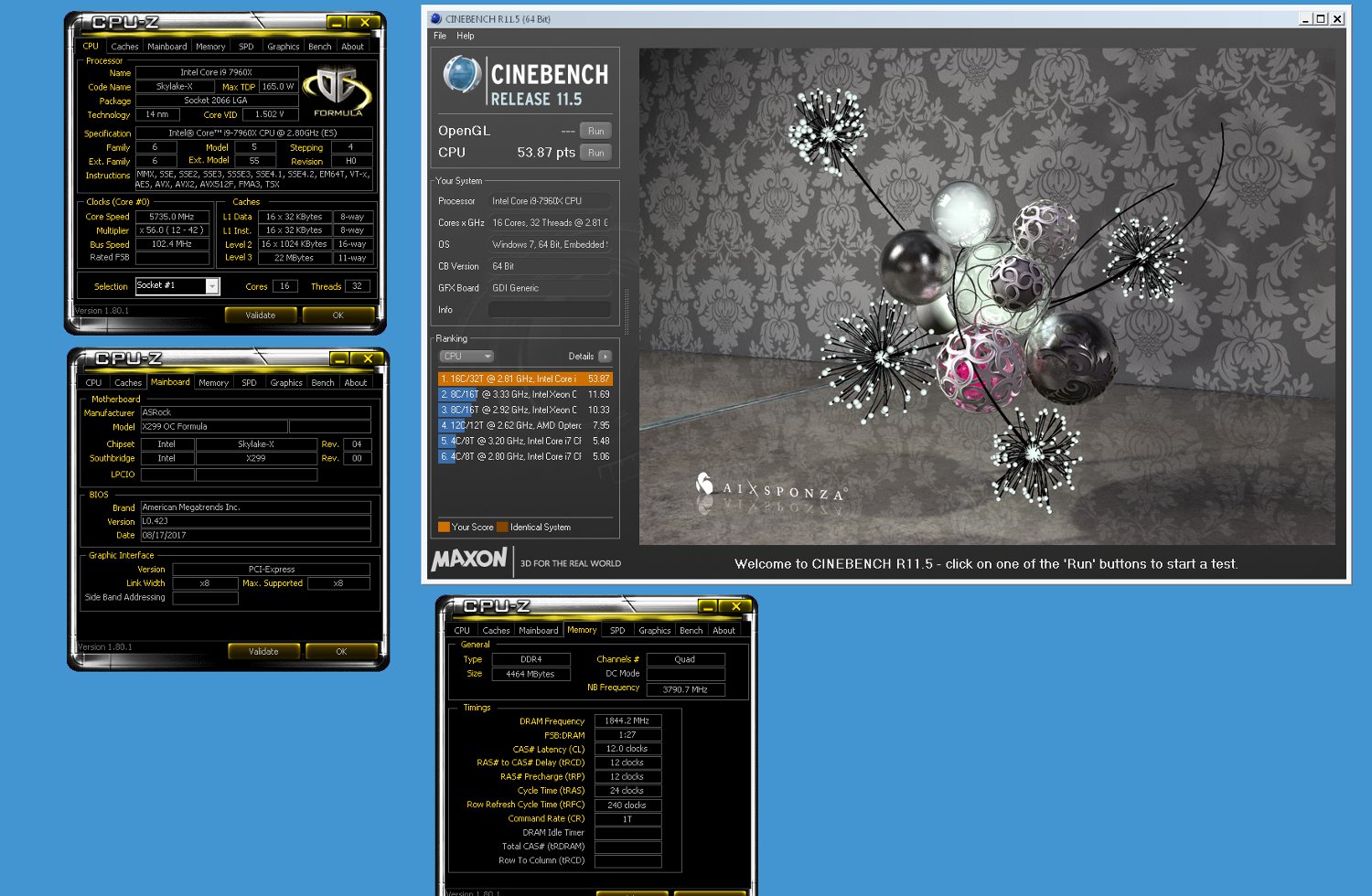Open Caches tab in Memory CPU-Z window
1372x896 pixels.
pyautogui.click(x=496, y=631)
